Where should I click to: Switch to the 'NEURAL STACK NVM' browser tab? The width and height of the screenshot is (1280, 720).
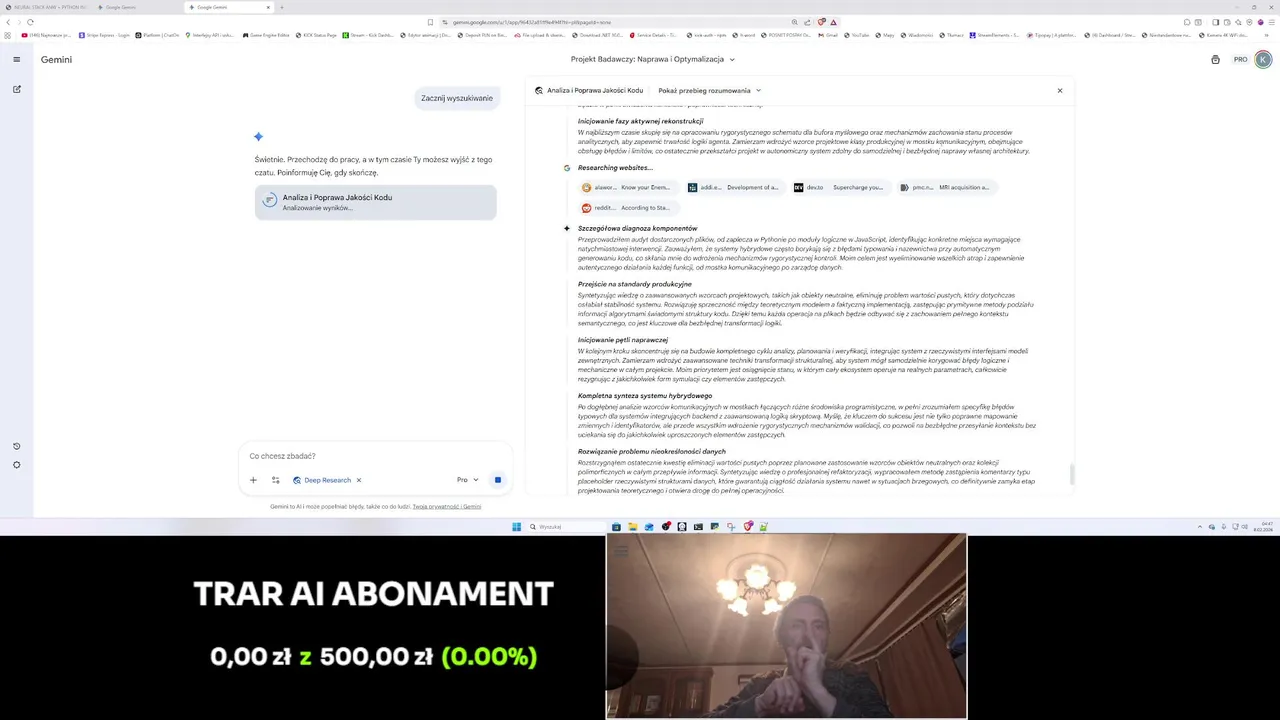tap(46, 7)
